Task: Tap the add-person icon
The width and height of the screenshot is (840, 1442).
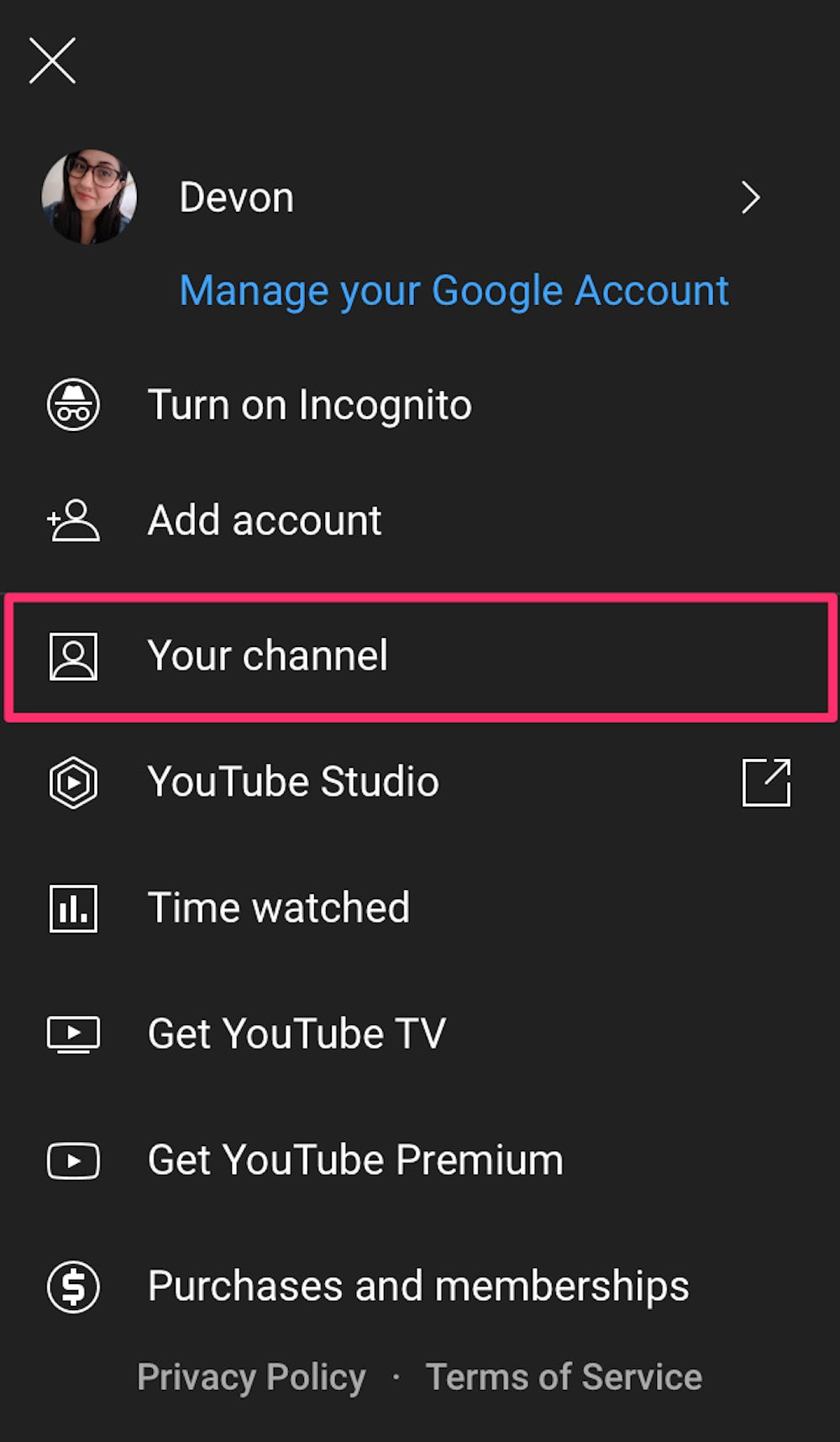Action: pyautogui.click(x=73, y=520)
